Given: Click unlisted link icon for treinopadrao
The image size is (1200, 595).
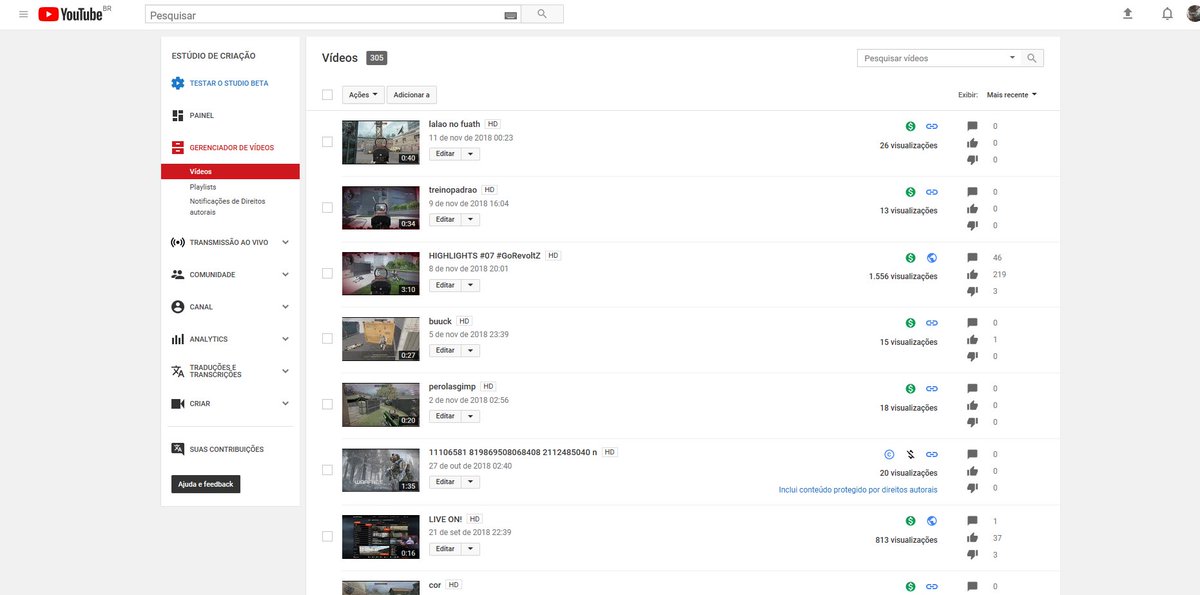Looking at the screenshot, I should pos(932,192).
